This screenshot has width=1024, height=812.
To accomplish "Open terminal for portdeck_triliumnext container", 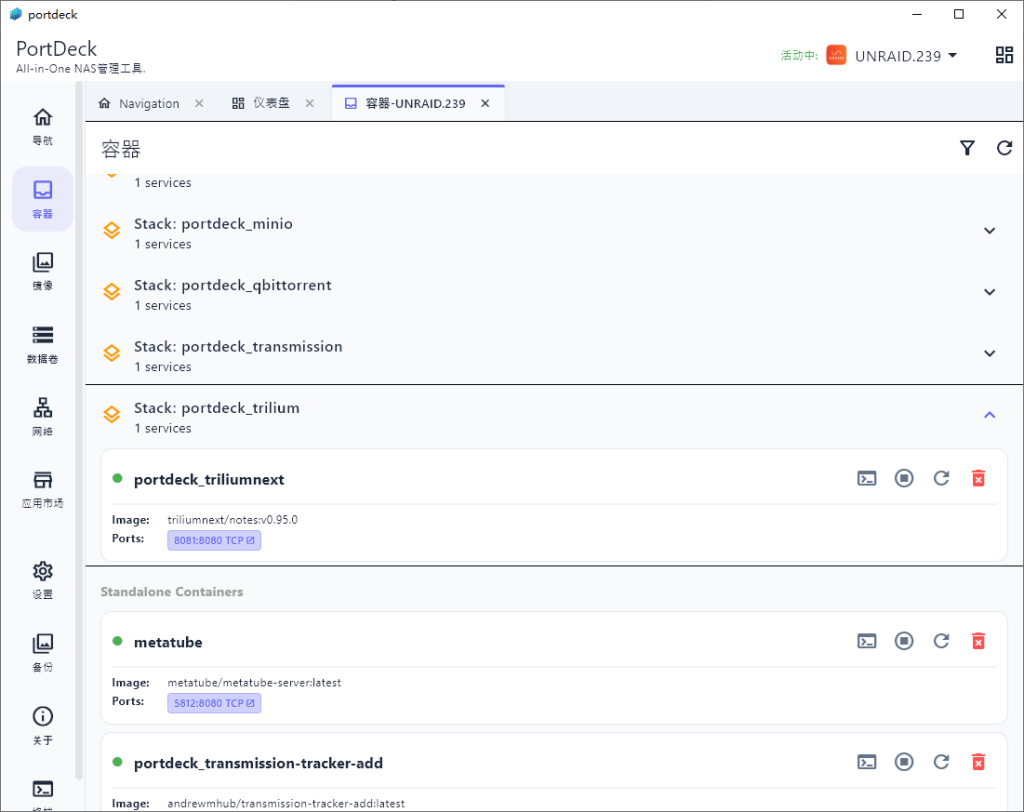I will (867, 478).
